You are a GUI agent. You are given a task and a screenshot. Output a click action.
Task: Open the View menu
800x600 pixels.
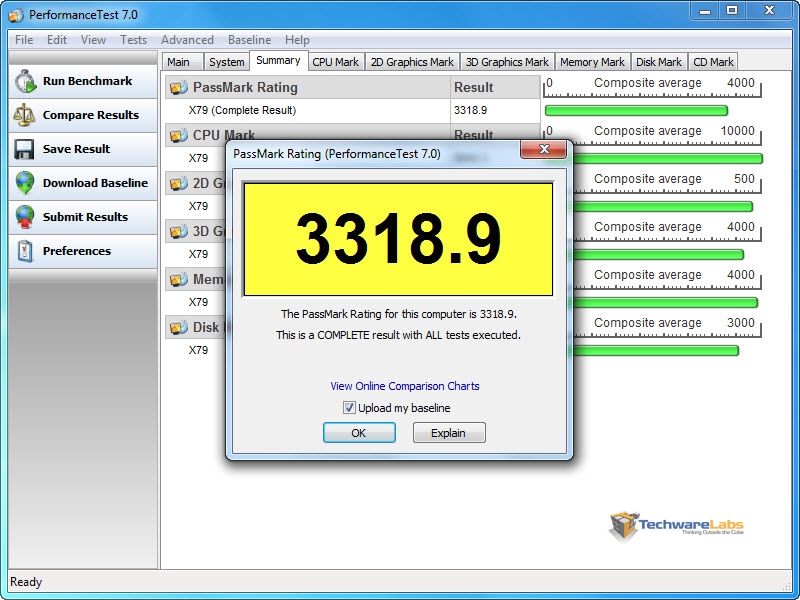click(93, 40)
